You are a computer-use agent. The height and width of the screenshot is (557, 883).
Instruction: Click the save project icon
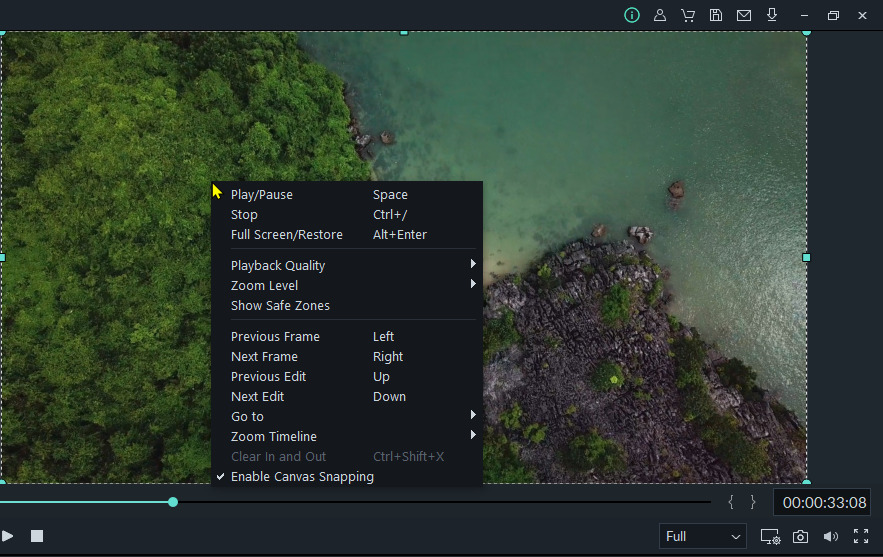716,15
